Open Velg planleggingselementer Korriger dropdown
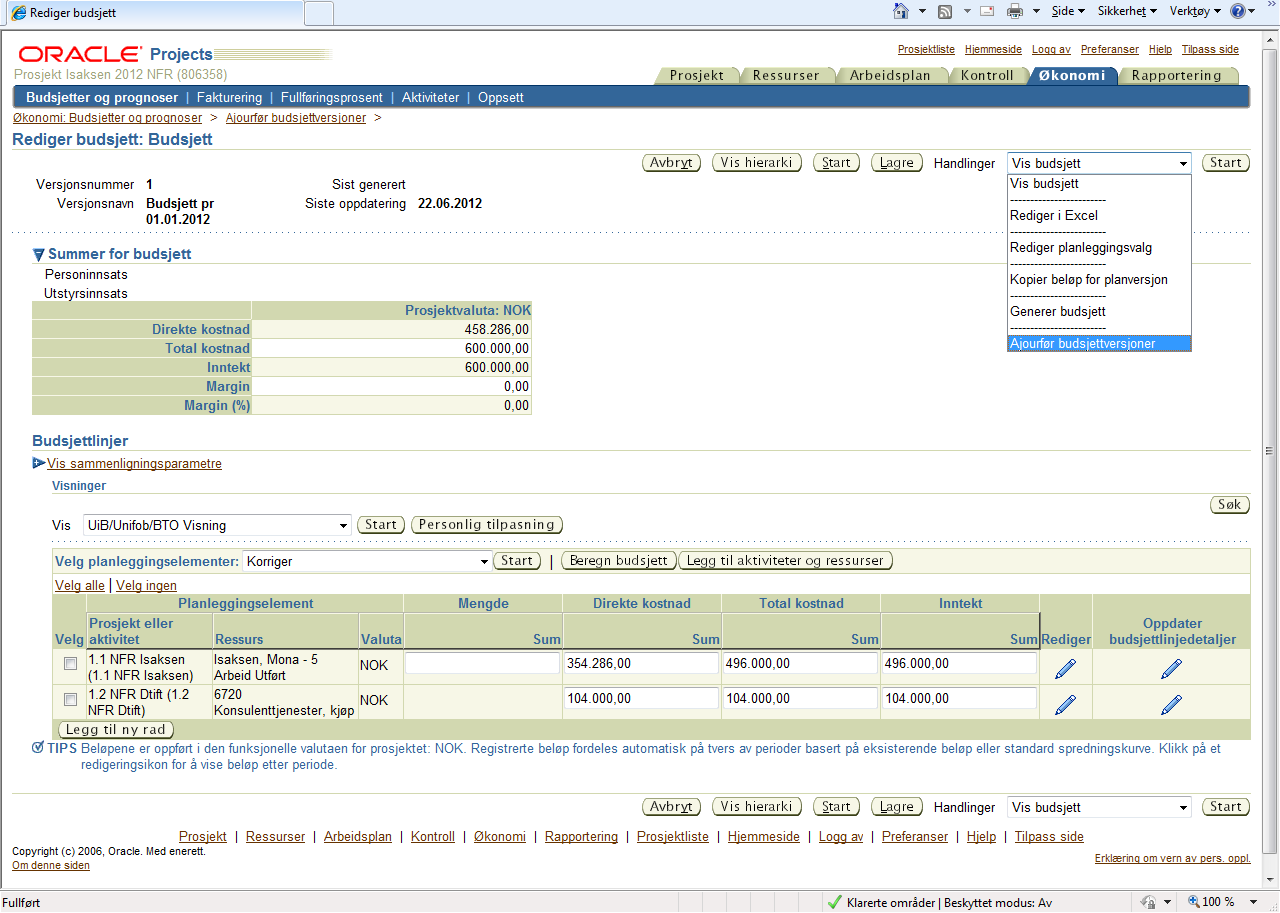Viewport: 1280px width, 913px height. [365, 561]
